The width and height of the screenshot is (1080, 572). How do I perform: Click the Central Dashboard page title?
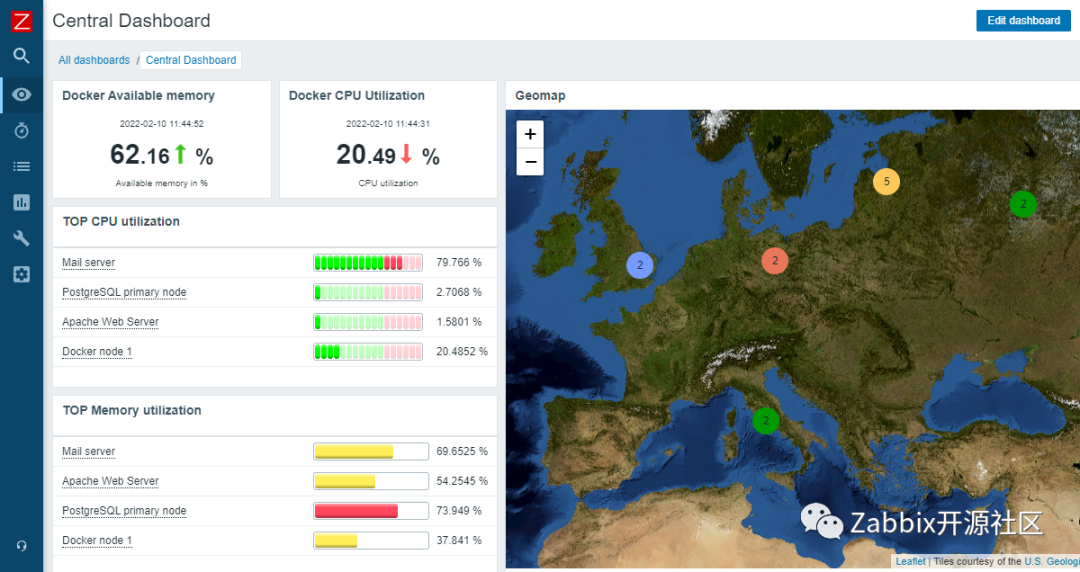point(132,21)
